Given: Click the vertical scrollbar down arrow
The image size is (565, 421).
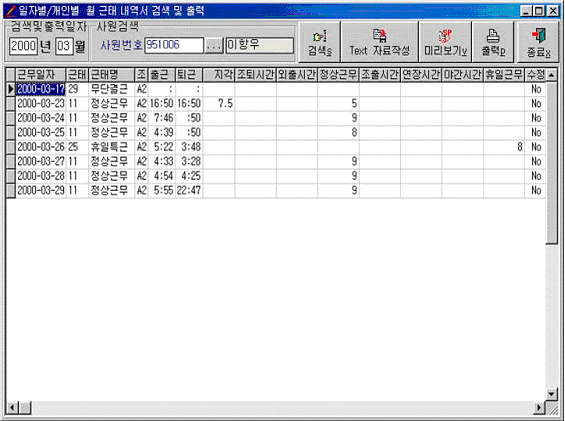Looking at the screenshot, I should (551, 394).
